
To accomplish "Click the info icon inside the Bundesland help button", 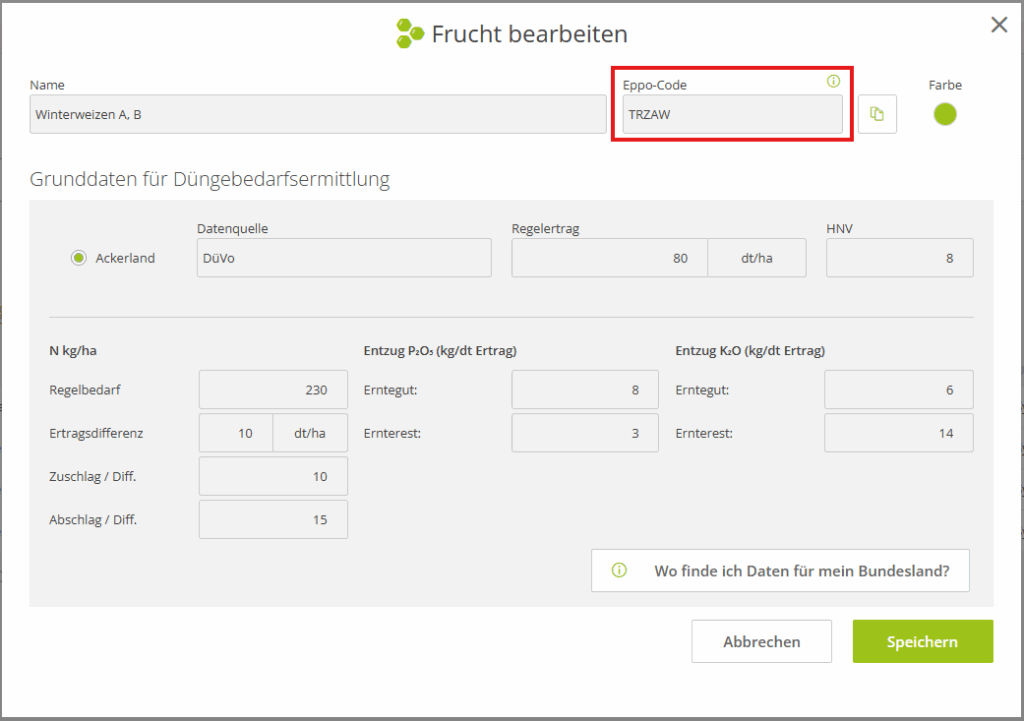I will (x=619, y=570).
